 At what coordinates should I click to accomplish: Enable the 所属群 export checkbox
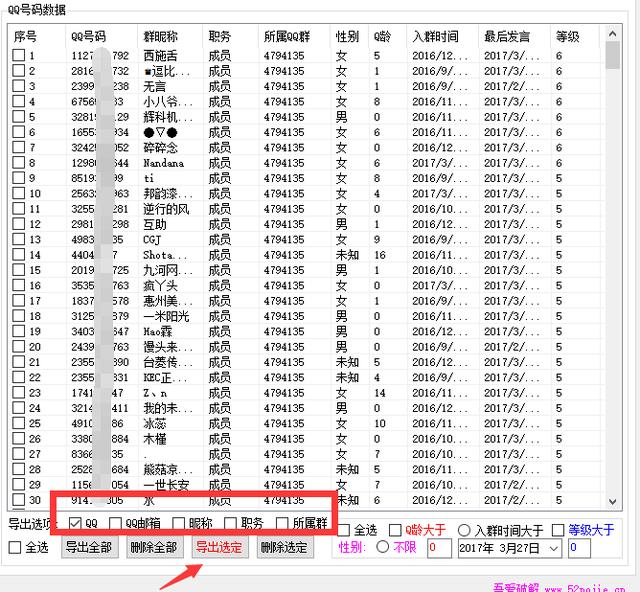pyautogui.click(x=283, y=523)
